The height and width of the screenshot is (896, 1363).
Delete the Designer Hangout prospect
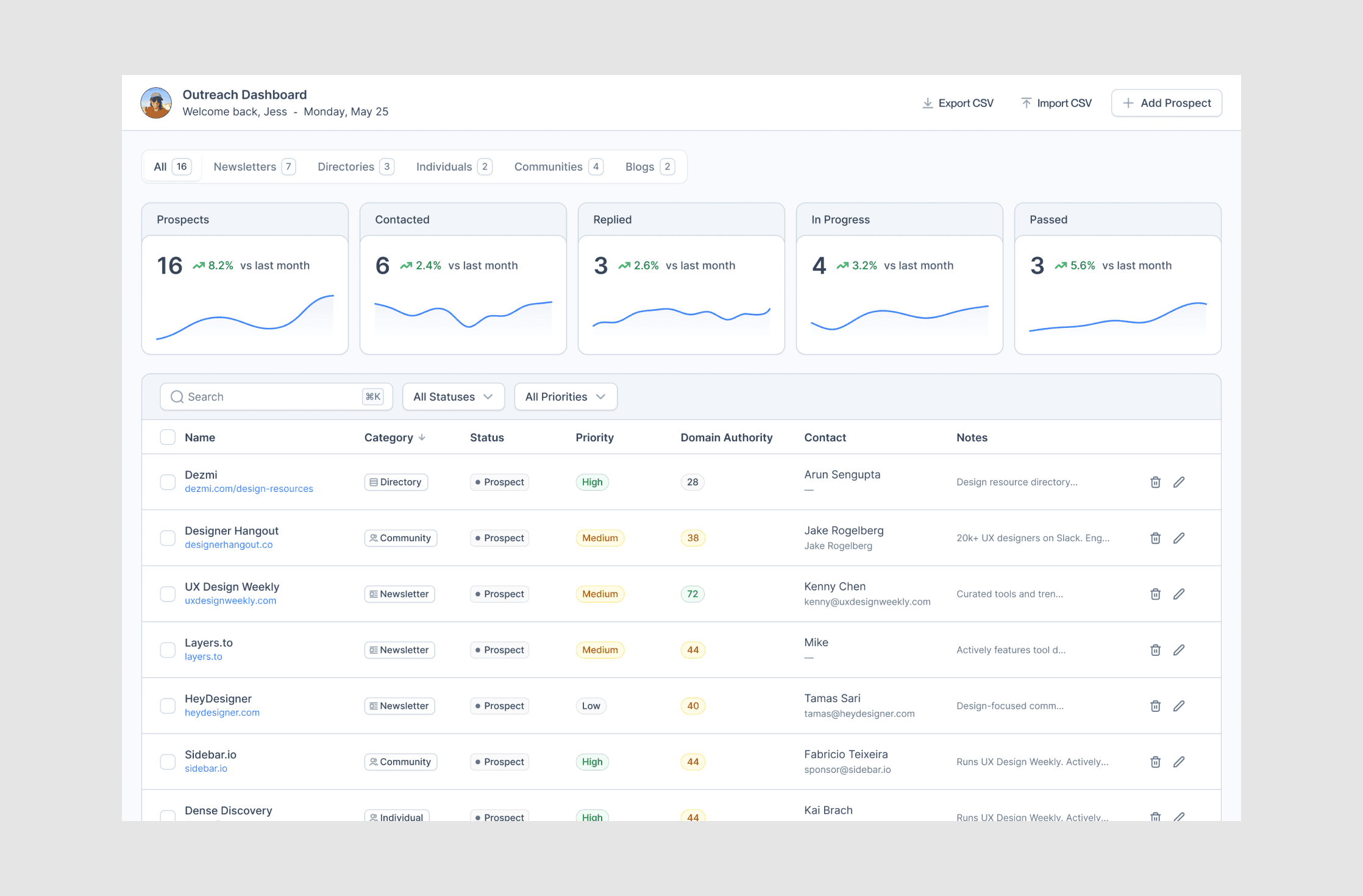pos(1155,538)
